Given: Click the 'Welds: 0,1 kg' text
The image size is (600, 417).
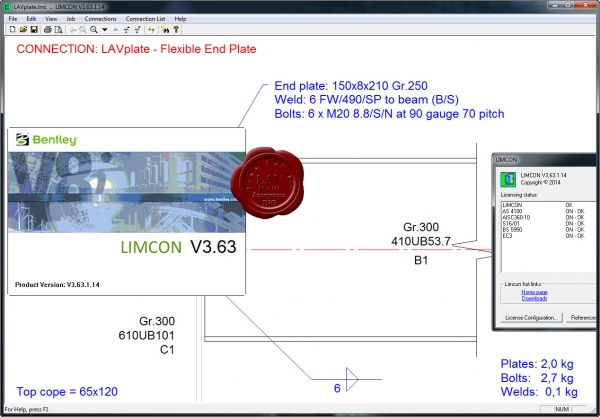Looking at the screenshot, I should [x=539, y=392].
